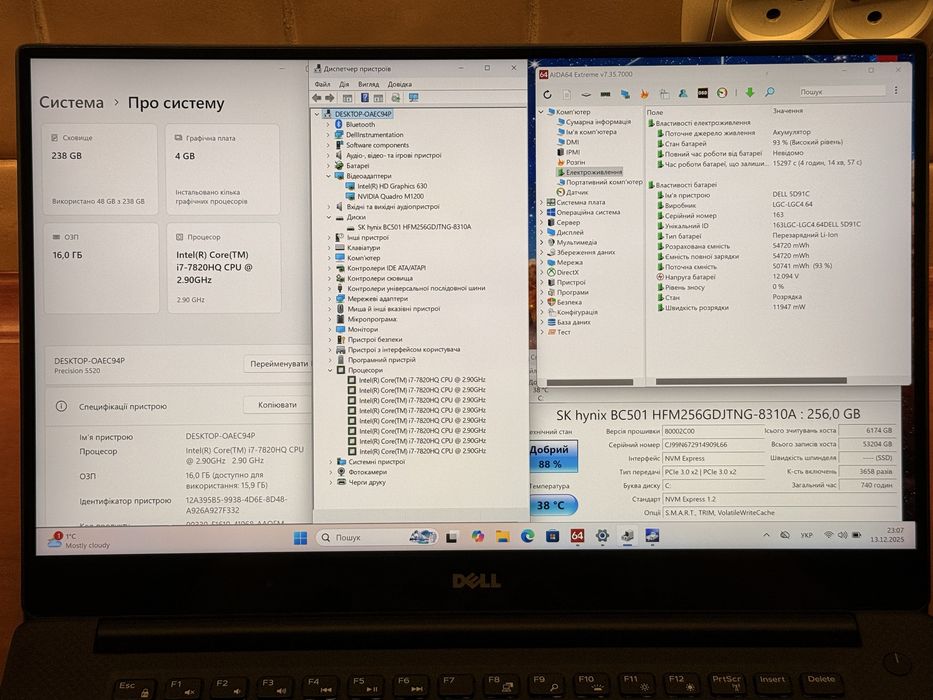Click the AIDA64 gauge benchmark icon
Image resolution: width=933 pixels, height=700 pixels.
722,93
